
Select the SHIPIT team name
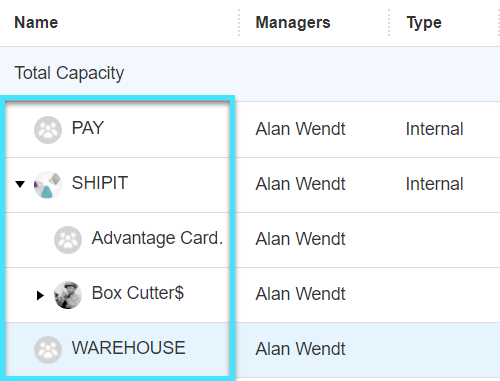coord(100,183)
